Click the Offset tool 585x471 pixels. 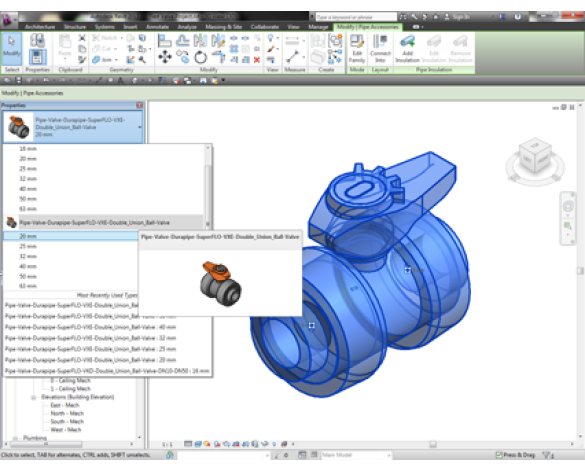click(x=182, y=40)
